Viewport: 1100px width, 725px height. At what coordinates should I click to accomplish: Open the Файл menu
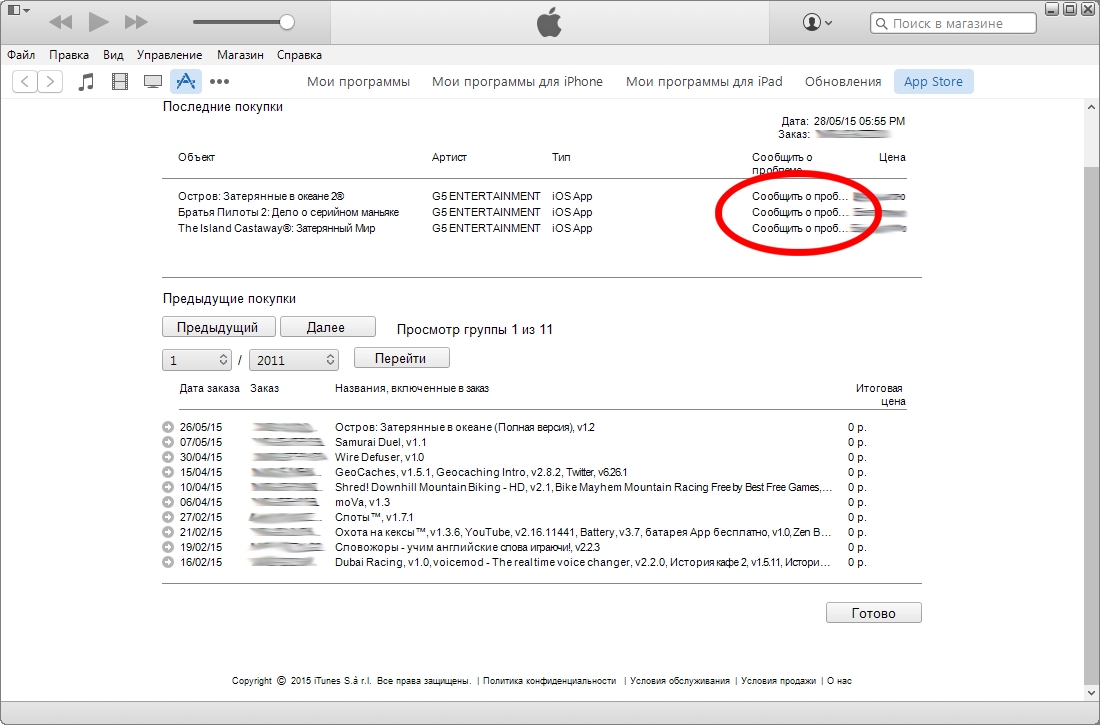[x=21, y=55]
